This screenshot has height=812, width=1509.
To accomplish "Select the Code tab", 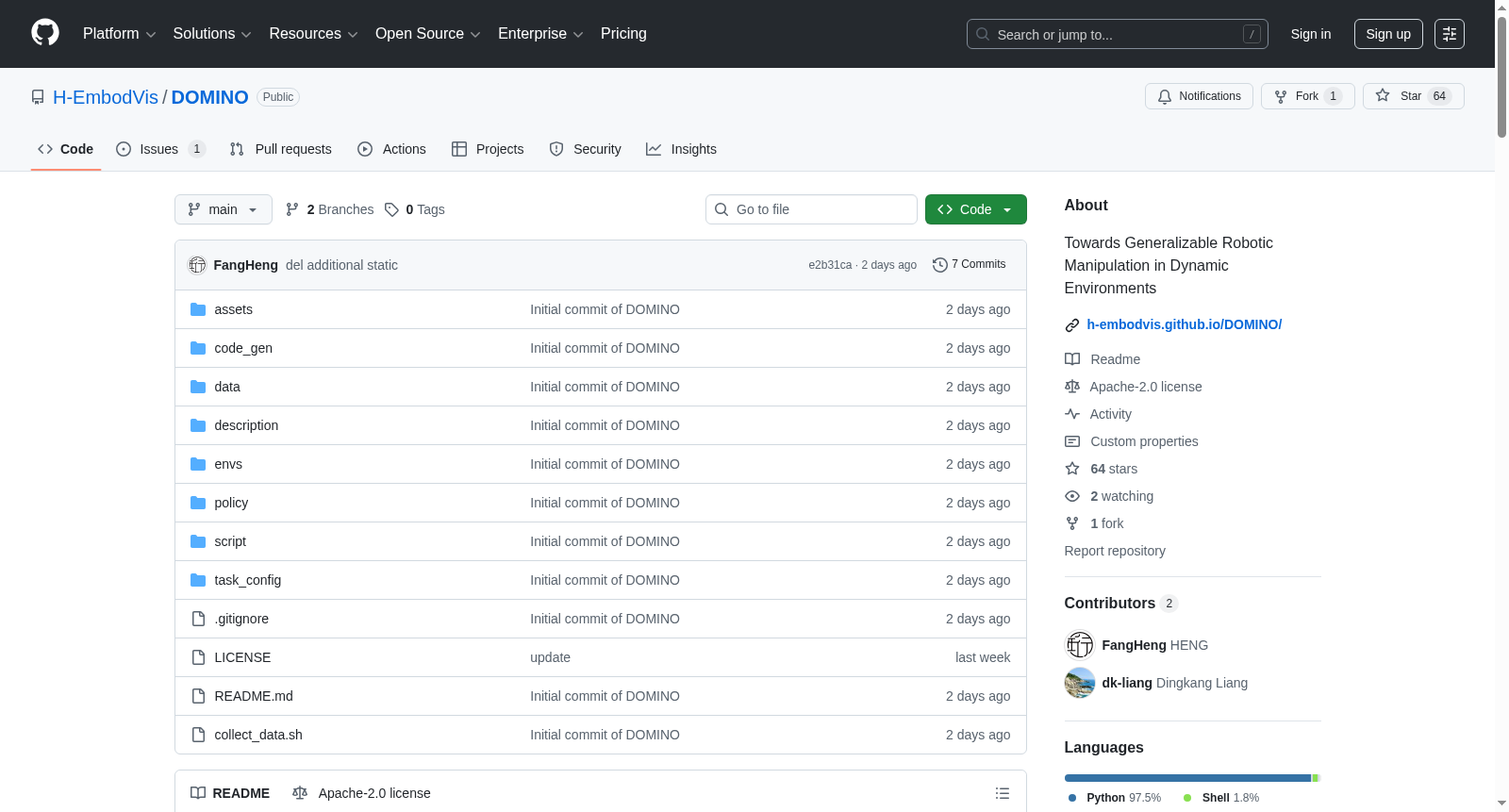I will [x=66, y=149].
